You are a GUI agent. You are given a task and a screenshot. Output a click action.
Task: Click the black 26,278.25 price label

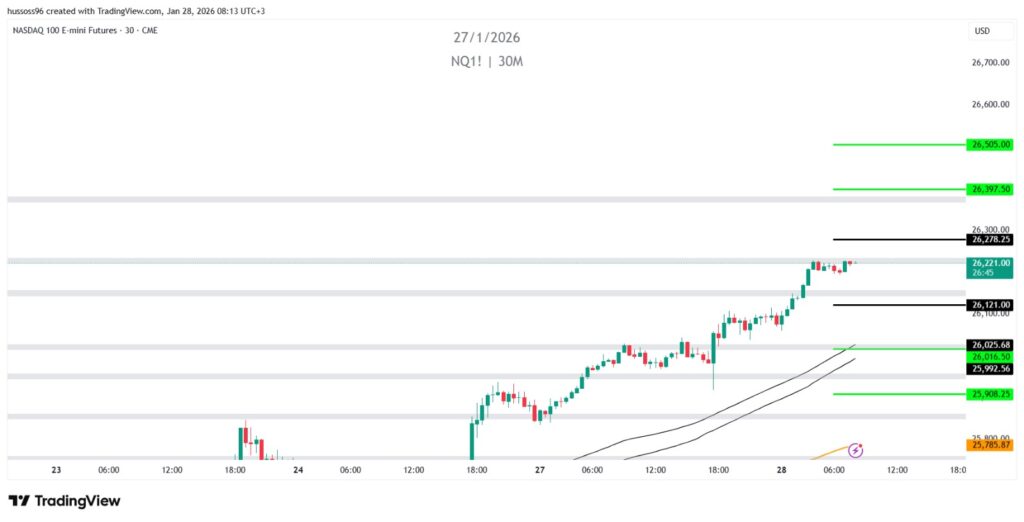point(989,240)
